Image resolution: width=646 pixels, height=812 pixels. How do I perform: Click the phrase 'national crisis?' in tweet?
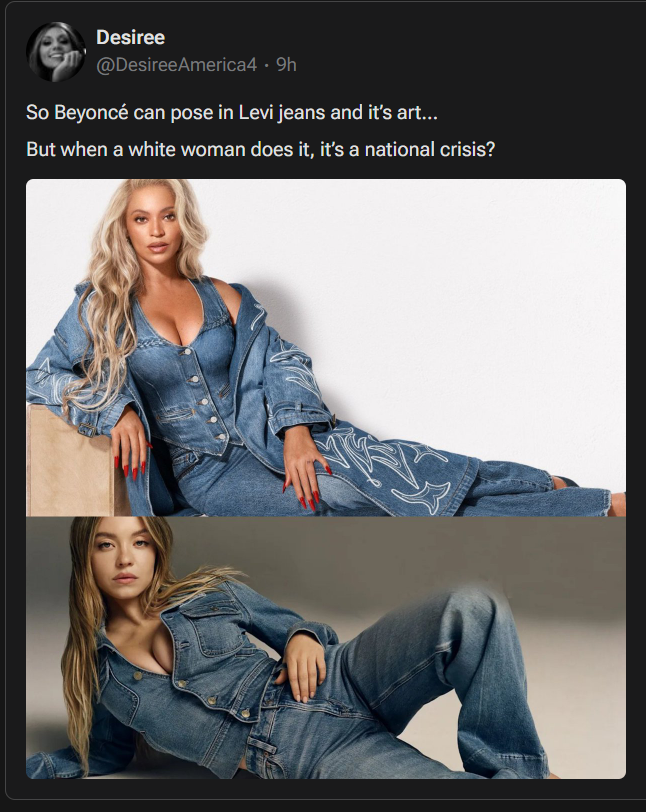430,150
